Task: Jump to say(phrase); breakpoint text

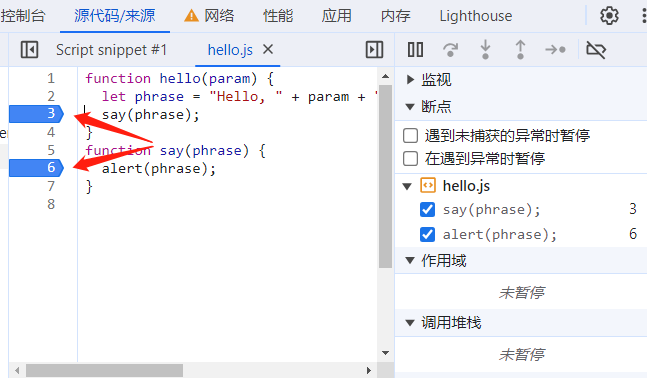Action: tap(491, 210)
